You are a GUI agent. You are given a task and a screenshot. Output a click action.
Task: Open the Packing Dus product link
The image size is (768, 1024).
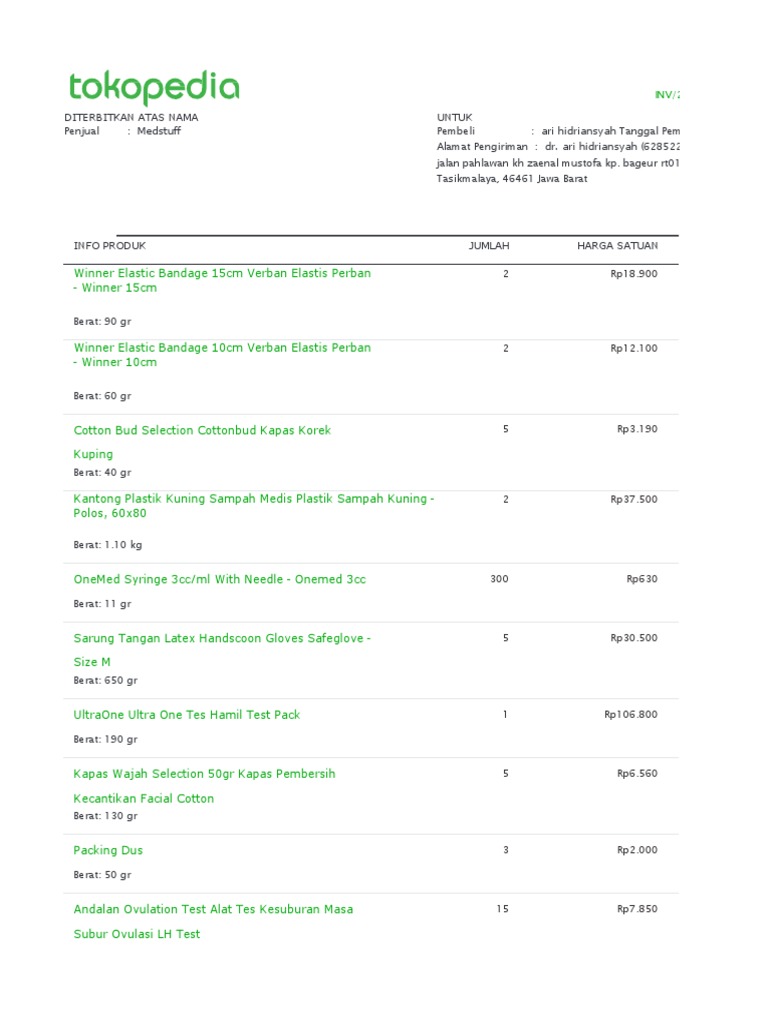tap(108, 850)
